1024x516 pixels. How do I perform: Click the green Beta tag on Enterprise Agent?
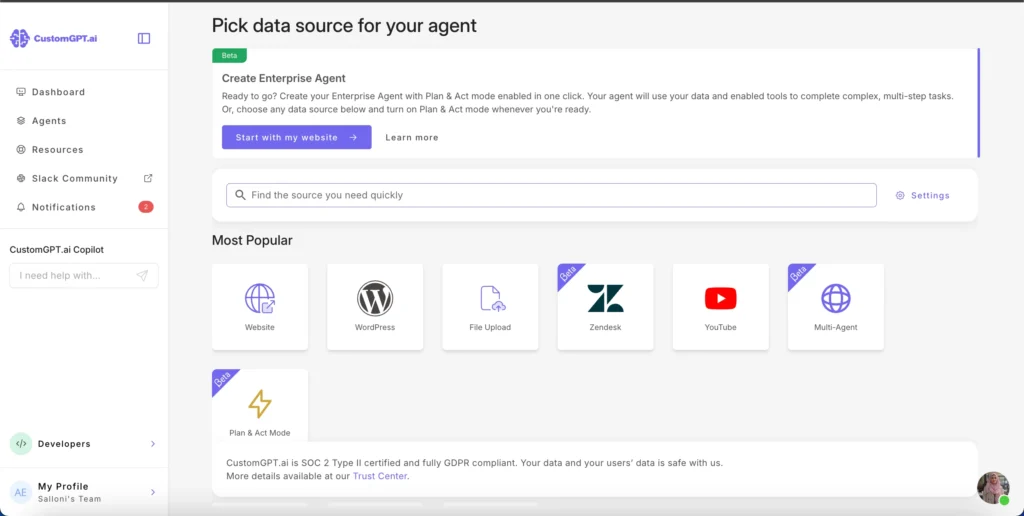[229, 56]
